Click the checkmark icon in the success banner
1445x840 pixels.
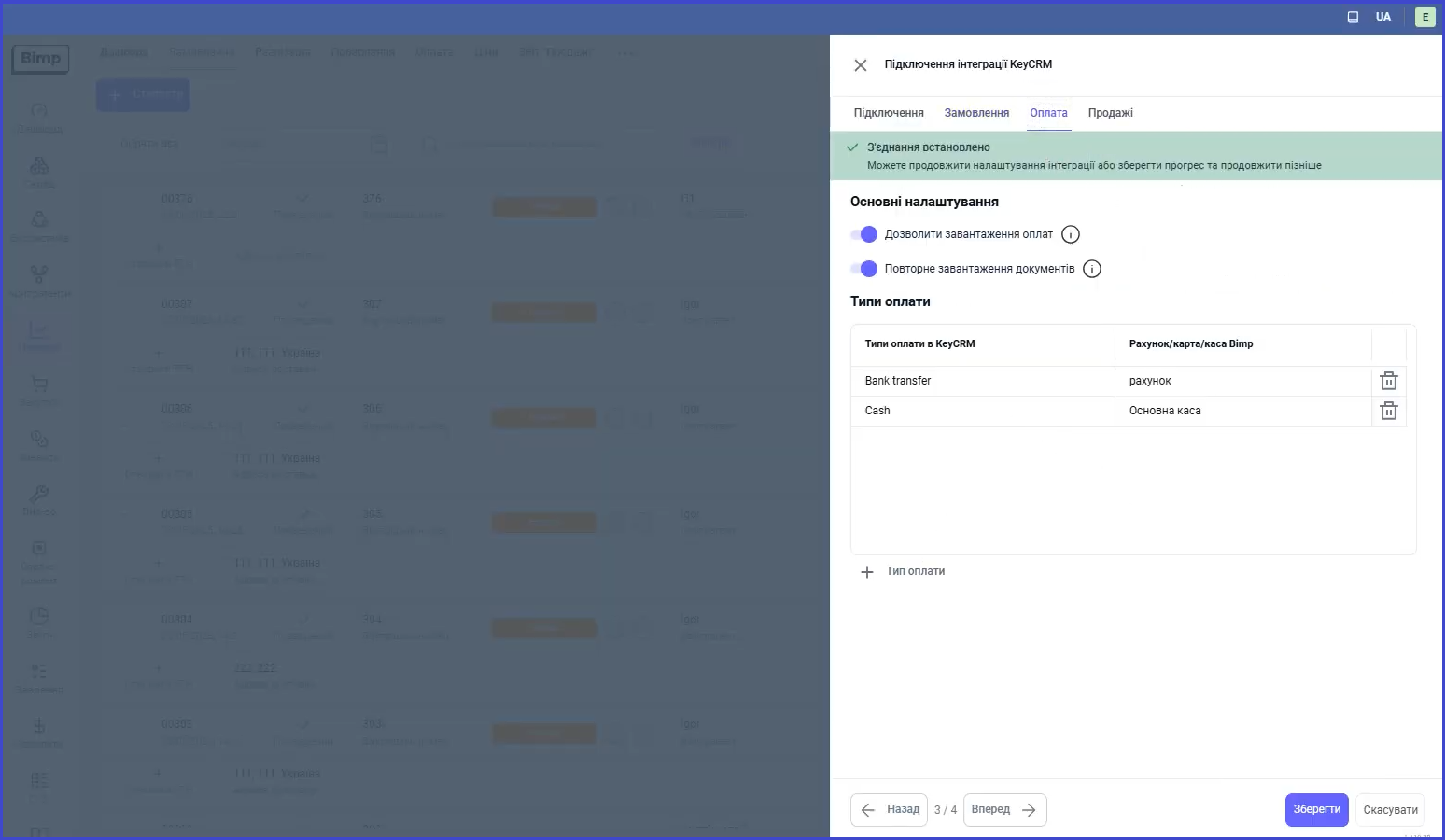pyautogui.click(x=852, y=147)
